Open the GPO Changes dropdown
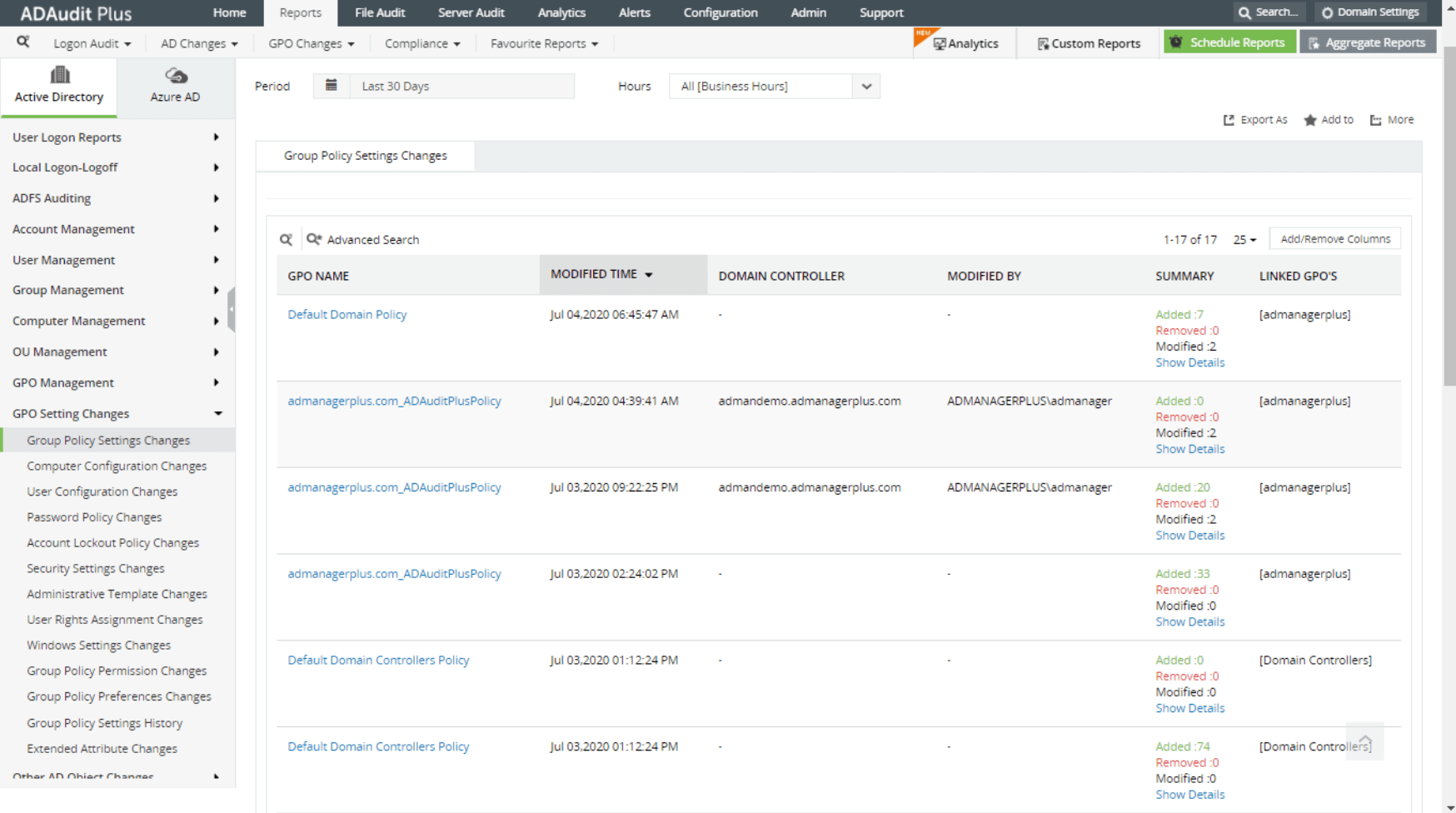The width and height of the screenshot is (1456, 813). click(x=311, y=43)
